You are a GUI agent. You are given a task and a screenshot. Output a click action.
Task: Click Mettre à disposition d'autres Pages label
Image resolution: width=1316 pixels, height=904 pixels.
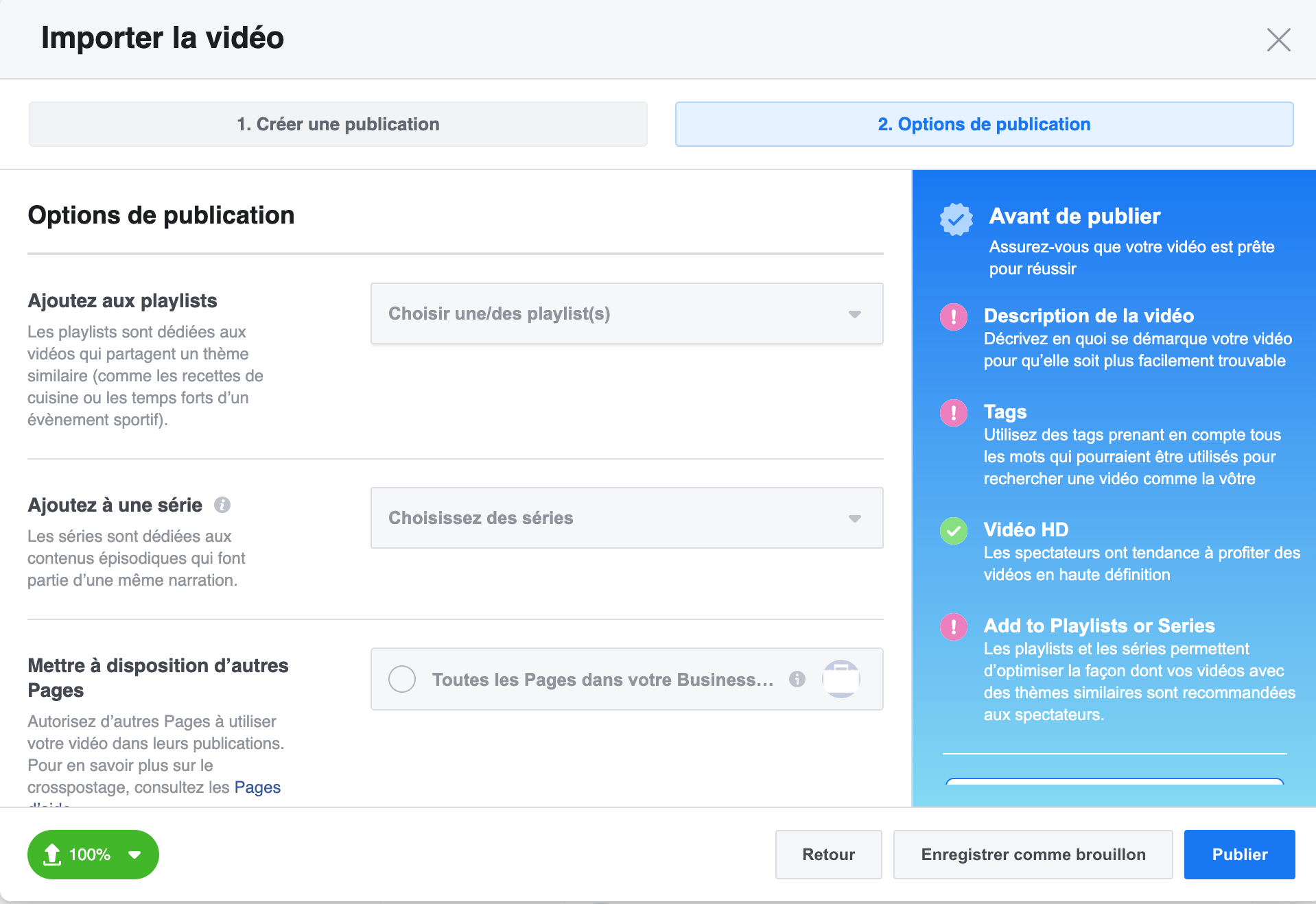tap(158, 678)
